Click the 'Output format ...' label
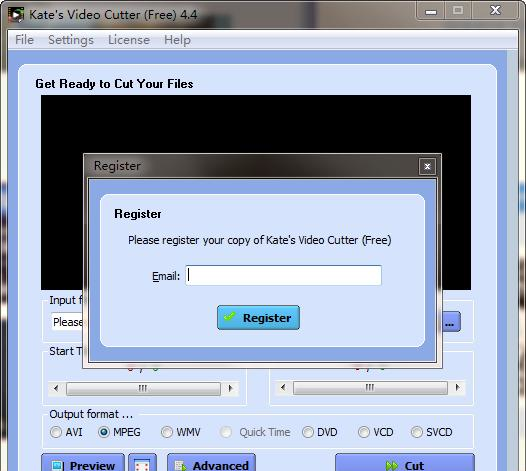Image resolution: width=526 pixels, height=471 pixels. [x=91, y=414]
